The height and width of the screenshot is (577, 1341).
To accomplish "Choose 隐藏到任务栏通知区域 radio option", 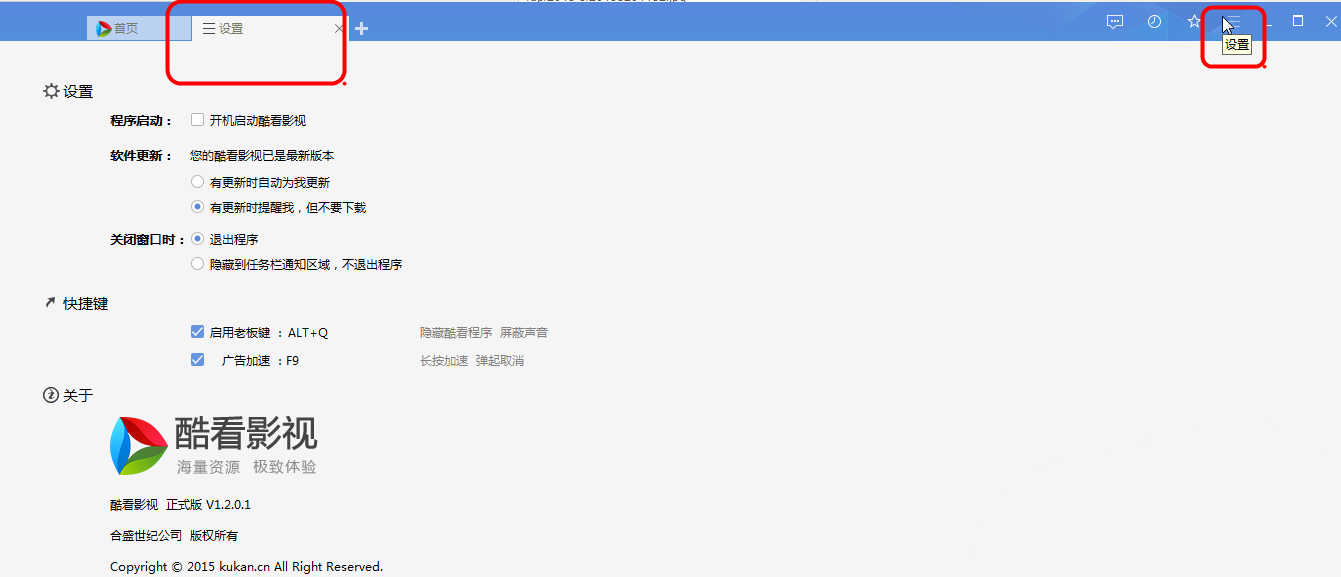I will click(x=197, y=264).
